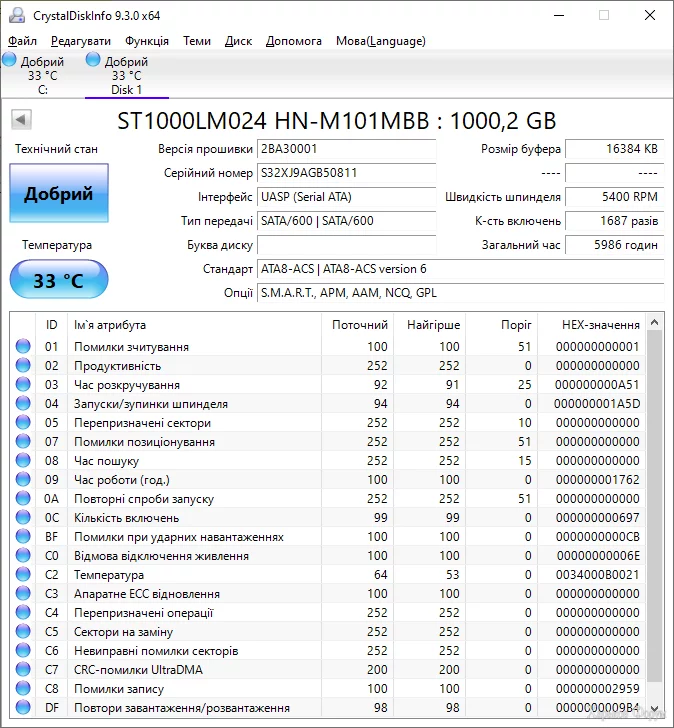
Task: Open the Редагувати menu
Action: pos(81,41)
